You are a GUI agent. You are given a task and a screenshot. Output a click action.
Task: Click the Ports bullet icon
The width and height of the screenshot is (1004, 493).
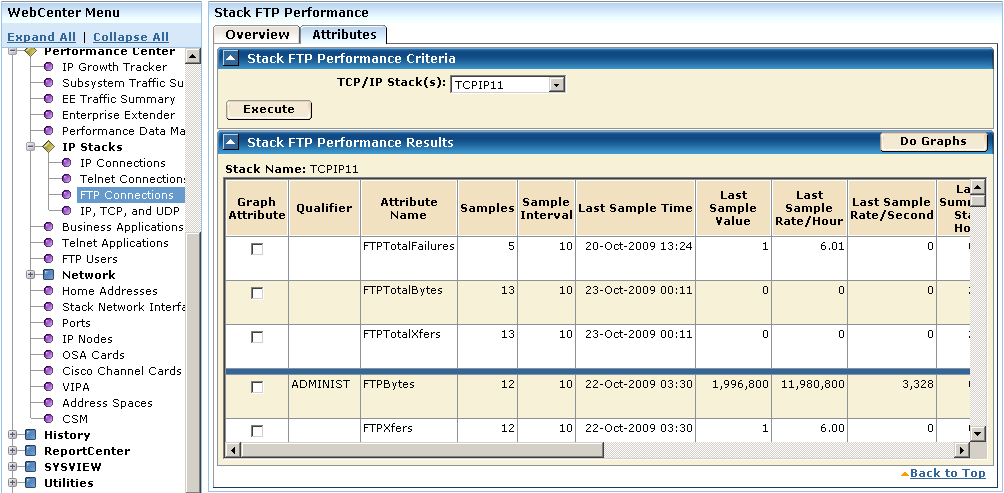[49, 323]
